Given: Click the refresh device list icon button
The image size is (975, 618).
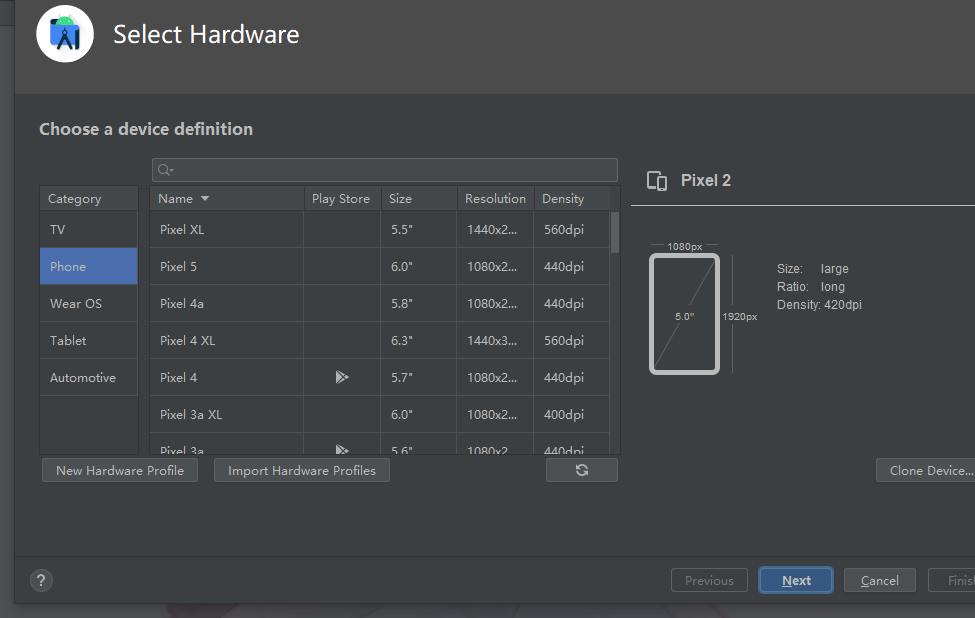Looking at the screenshot, I should [x=582, y=470].
